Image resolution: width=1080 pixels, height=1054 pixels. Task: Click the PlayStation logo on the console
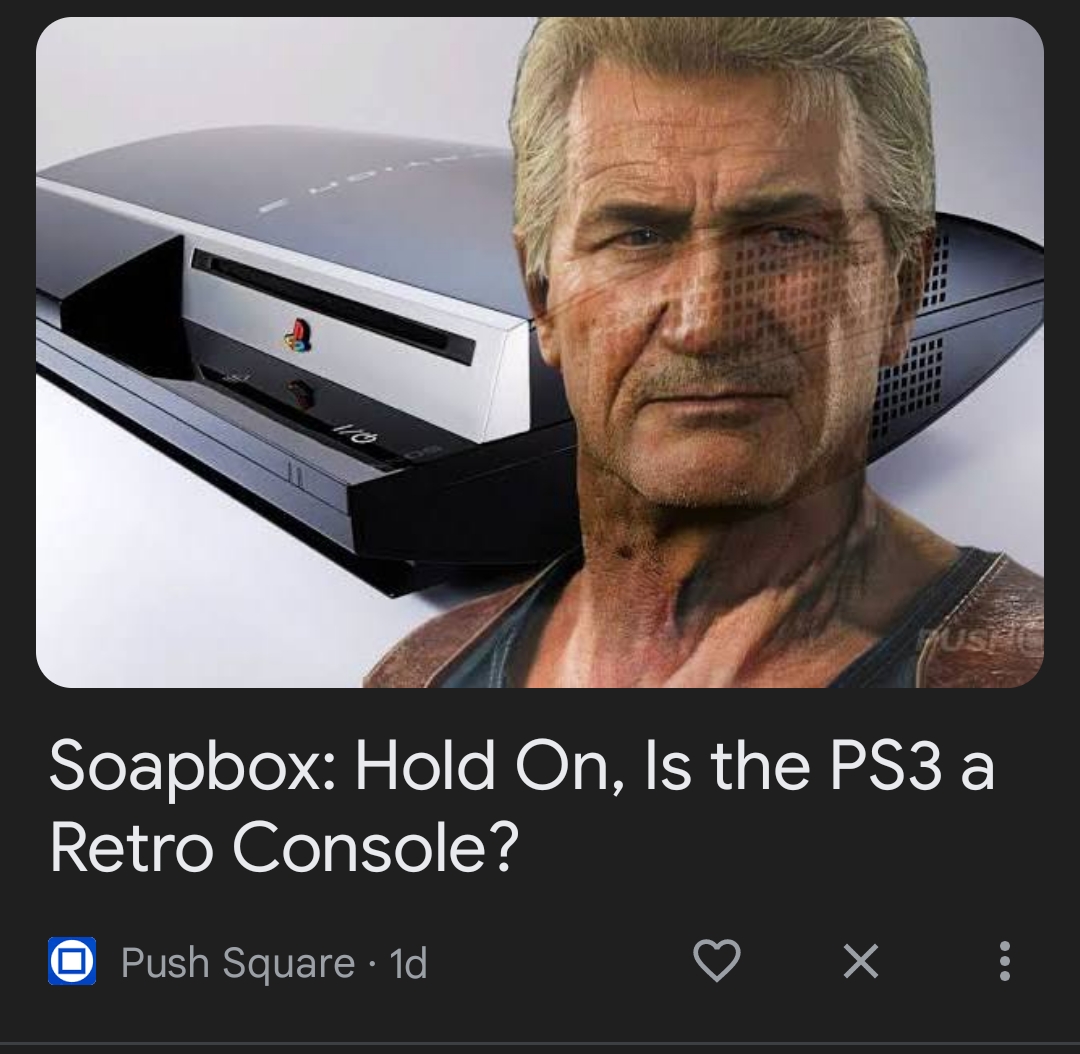point(298,335)
